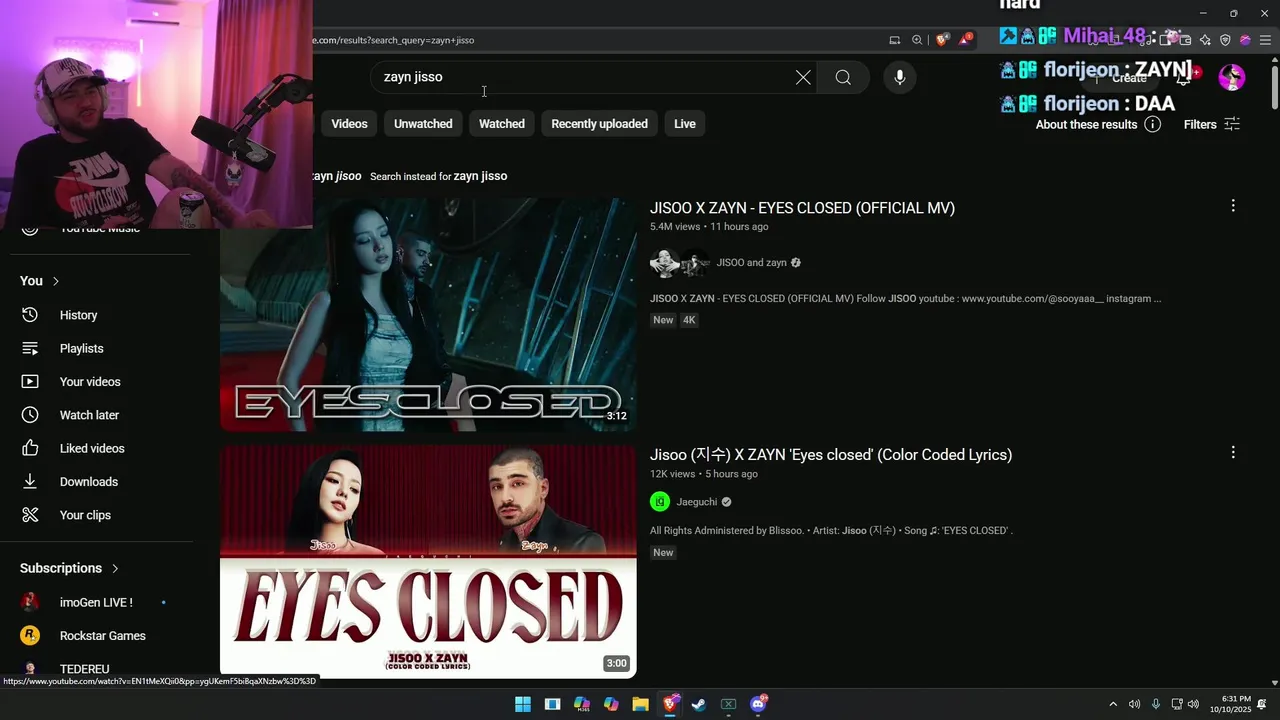Show hidden system tray icons

[x=1113, y=704]
